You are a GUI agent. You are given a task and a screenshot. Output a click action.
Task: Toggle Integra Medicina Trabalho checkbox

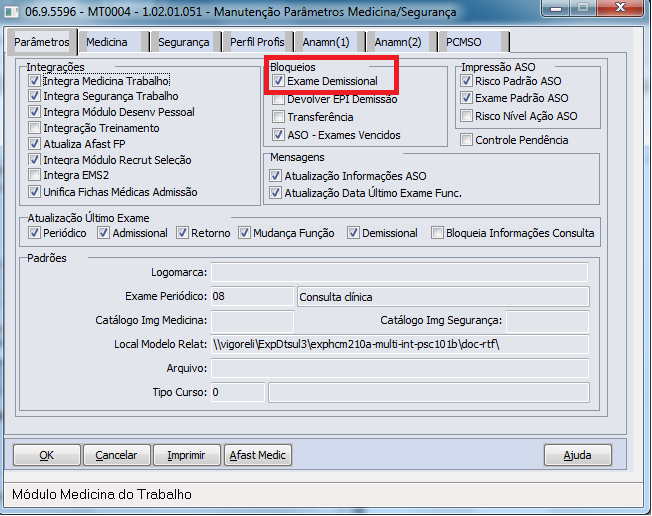pyautogui.click(x=34, y=81)
